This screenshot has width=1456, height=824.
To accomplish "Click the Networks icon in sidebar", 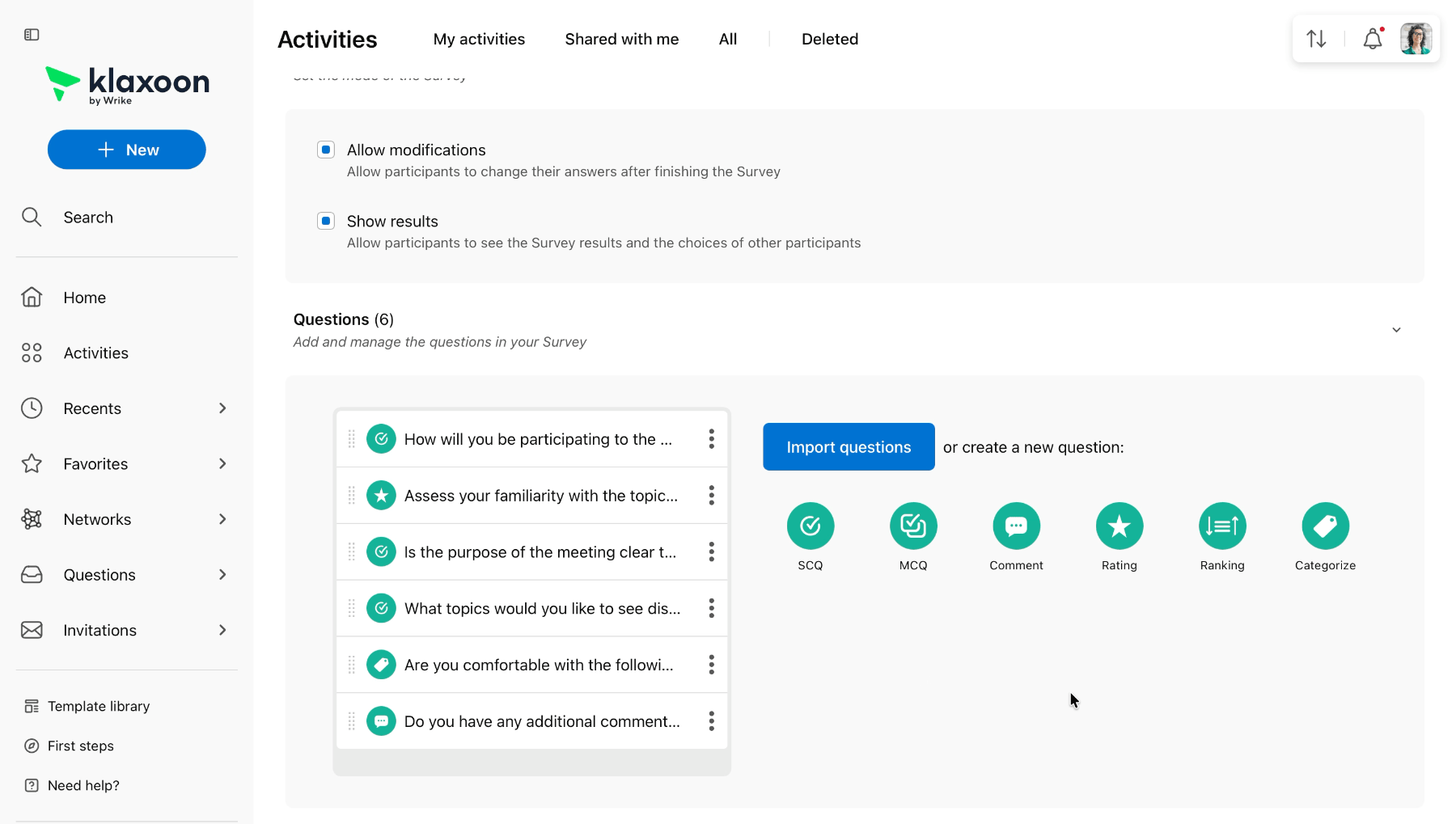I will tap(32, 519).
